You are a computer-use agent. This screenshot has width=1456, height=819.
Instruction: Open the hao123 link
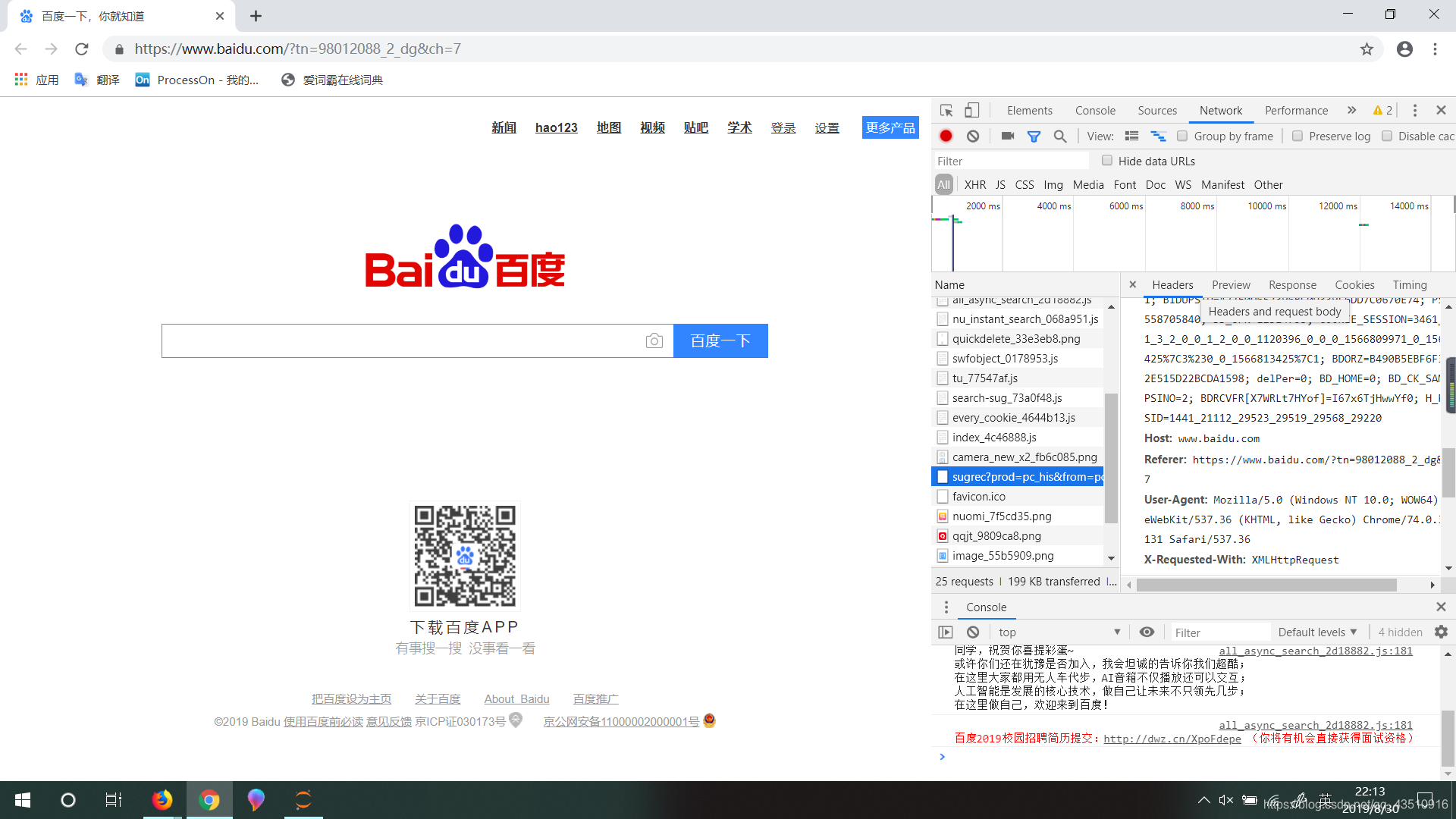(x=556, y=127)
